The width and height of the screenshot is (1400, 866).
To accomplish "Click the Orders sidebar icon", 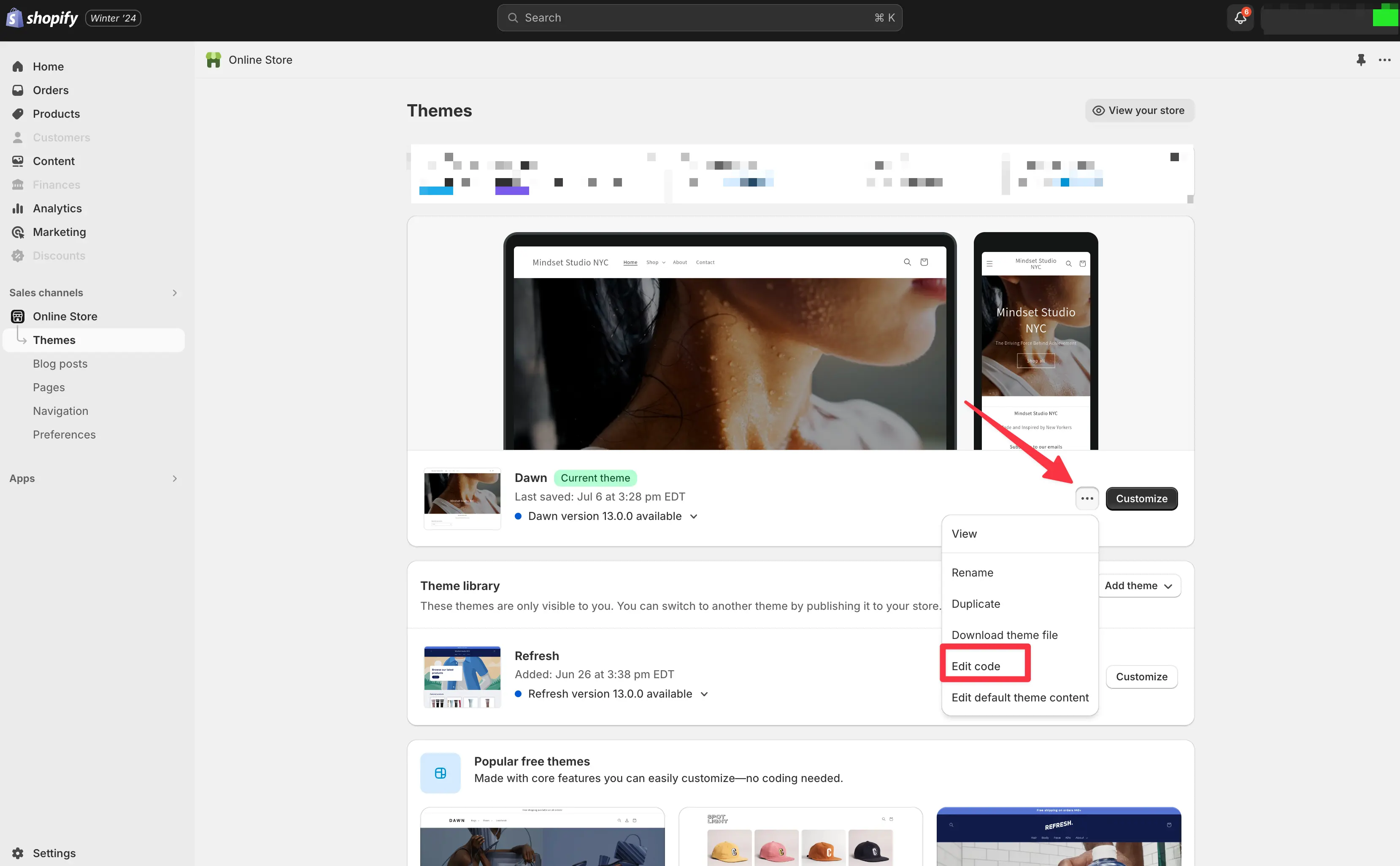I will tap(18, 90).
